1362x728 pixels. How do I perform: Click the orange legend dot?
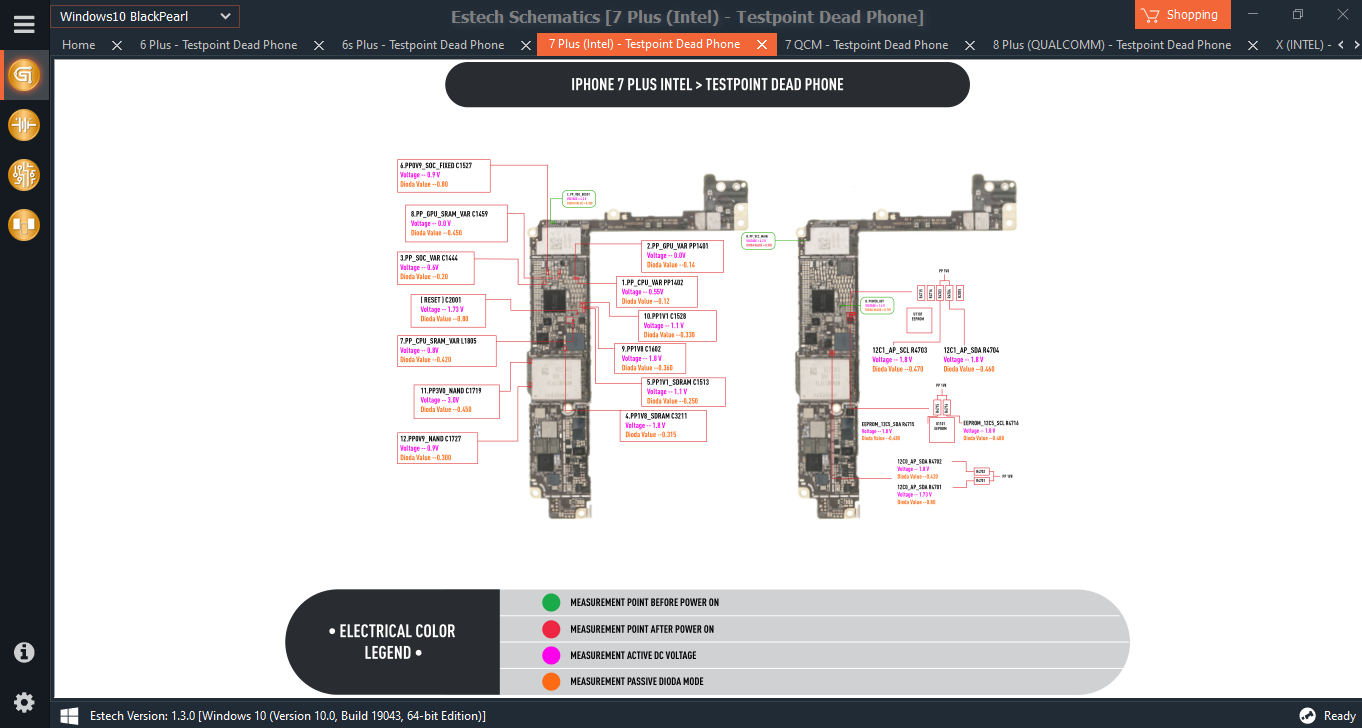pyautogui.click(x=551, y=681)
